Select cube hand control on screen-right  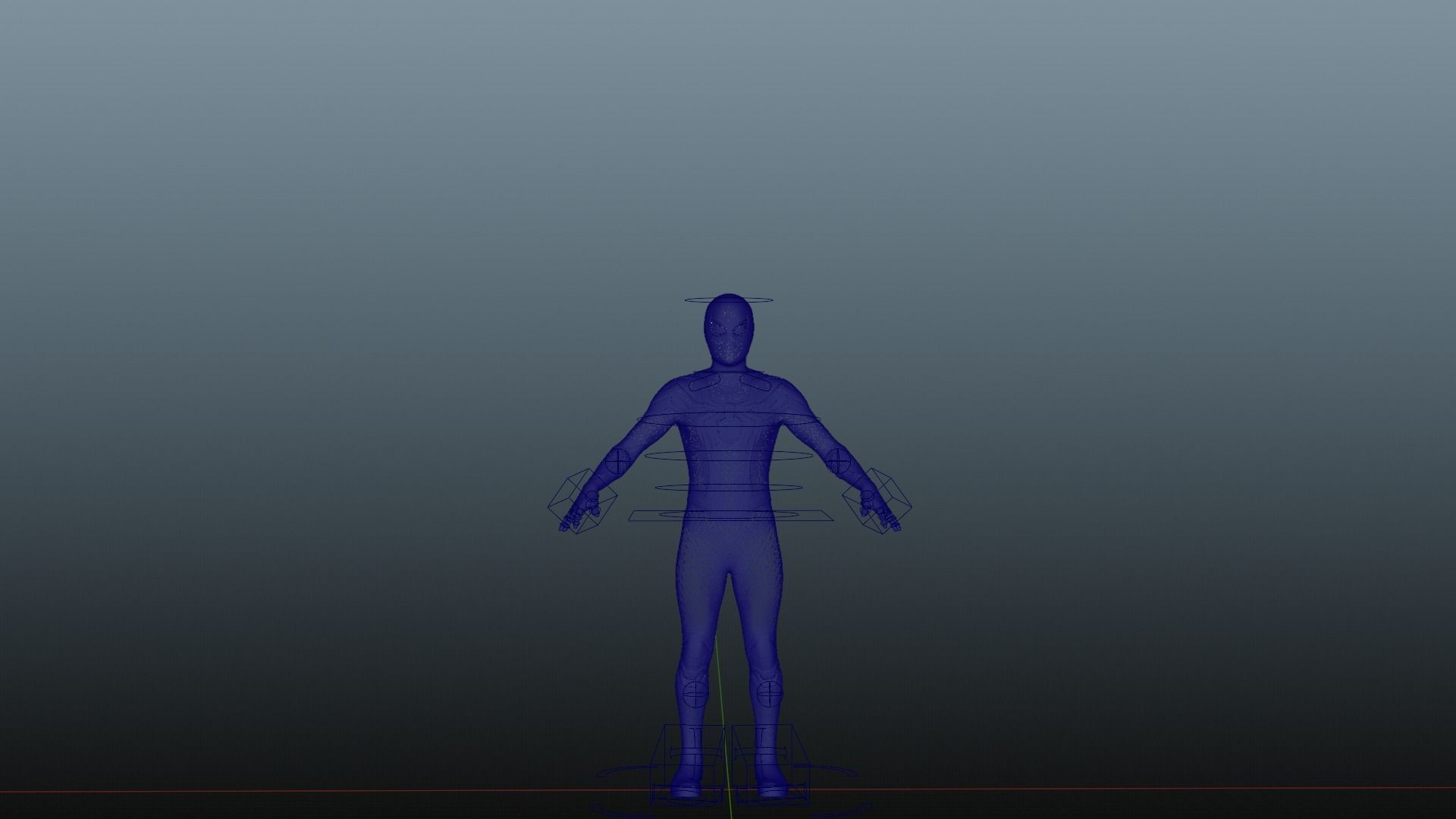tap(877, 500)
